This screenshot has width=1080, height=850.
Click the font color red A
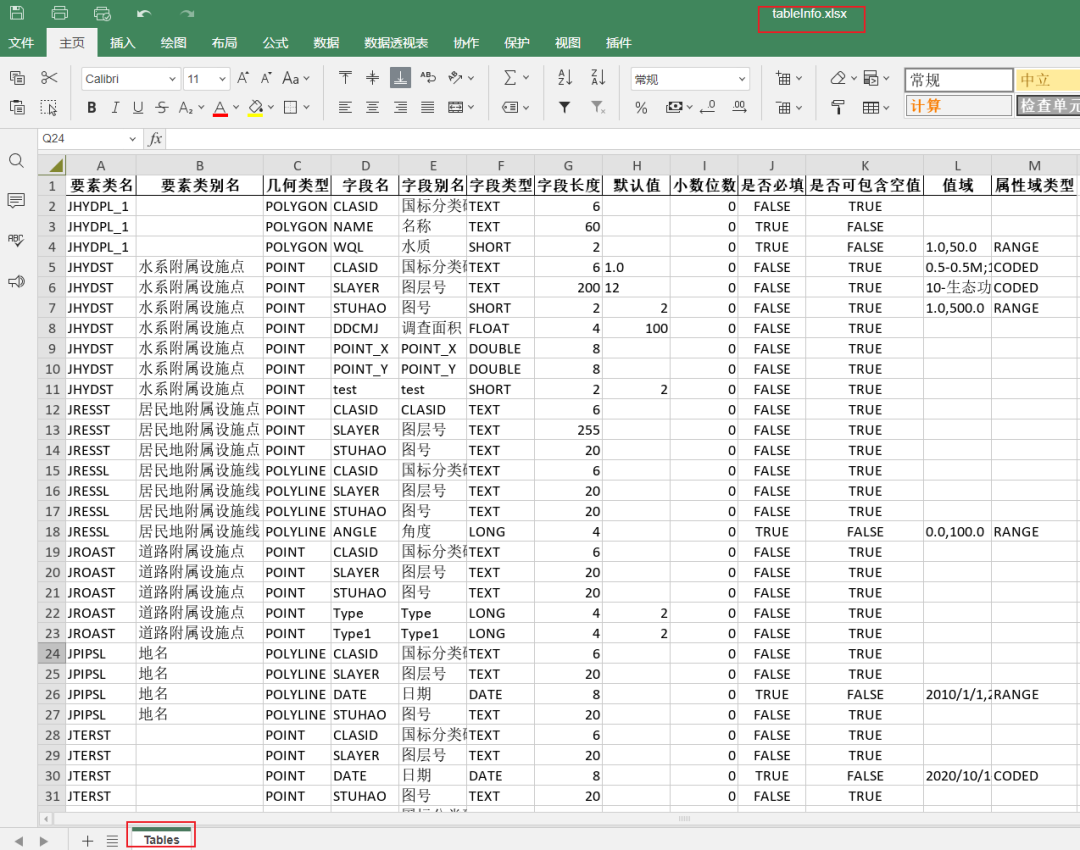click(220, 107)
